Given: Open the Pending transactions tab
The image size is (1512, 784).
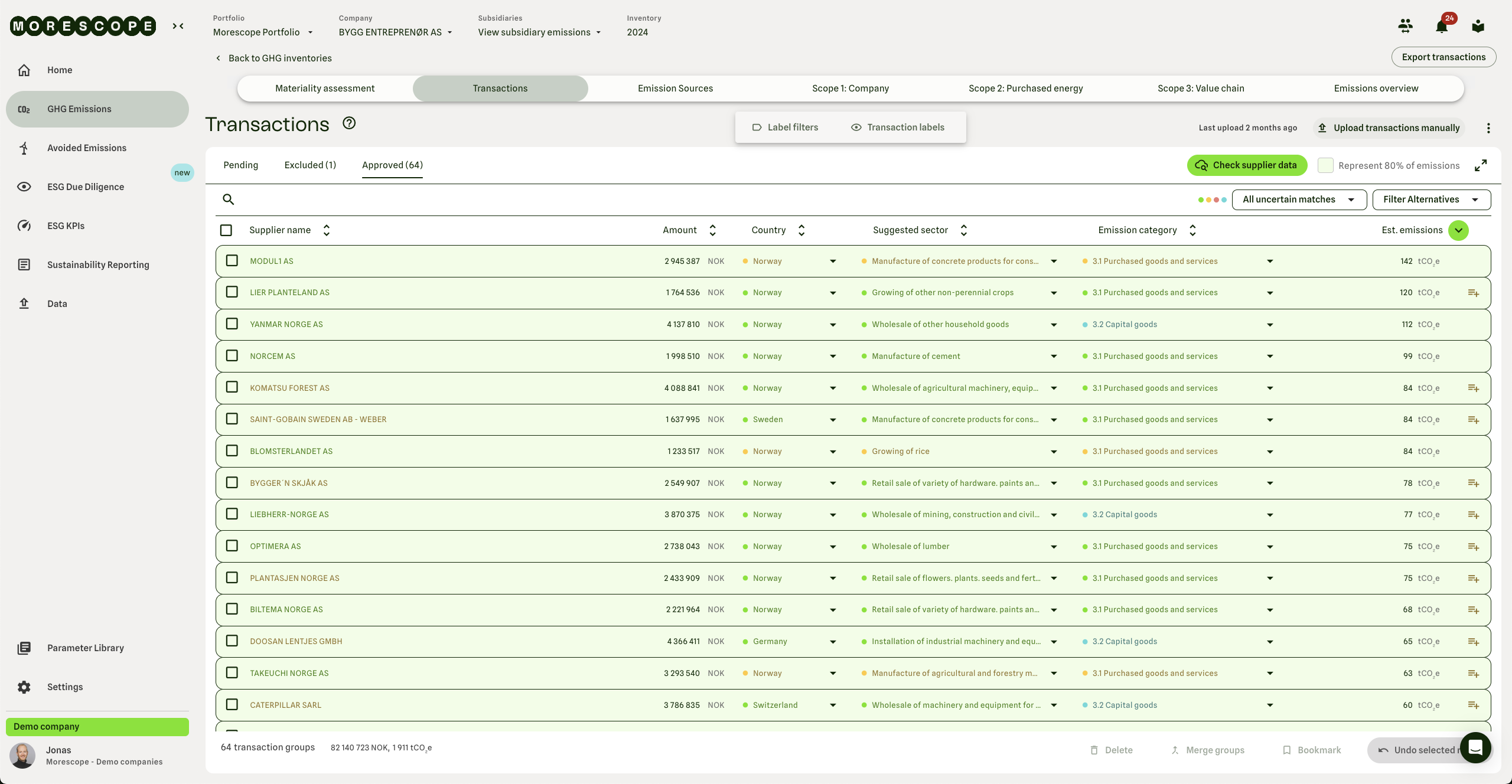Looking at the screenshot, I should (x=240, y=165).
